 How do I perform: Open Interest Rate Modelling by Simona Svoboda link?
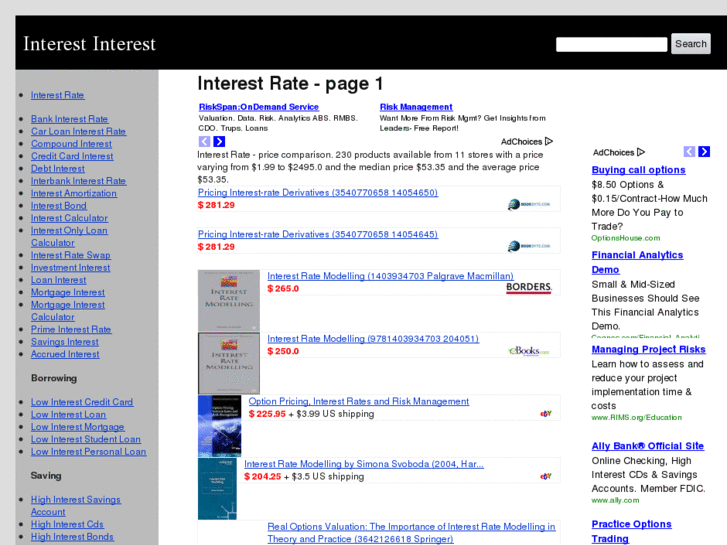(x=364, y=464)
